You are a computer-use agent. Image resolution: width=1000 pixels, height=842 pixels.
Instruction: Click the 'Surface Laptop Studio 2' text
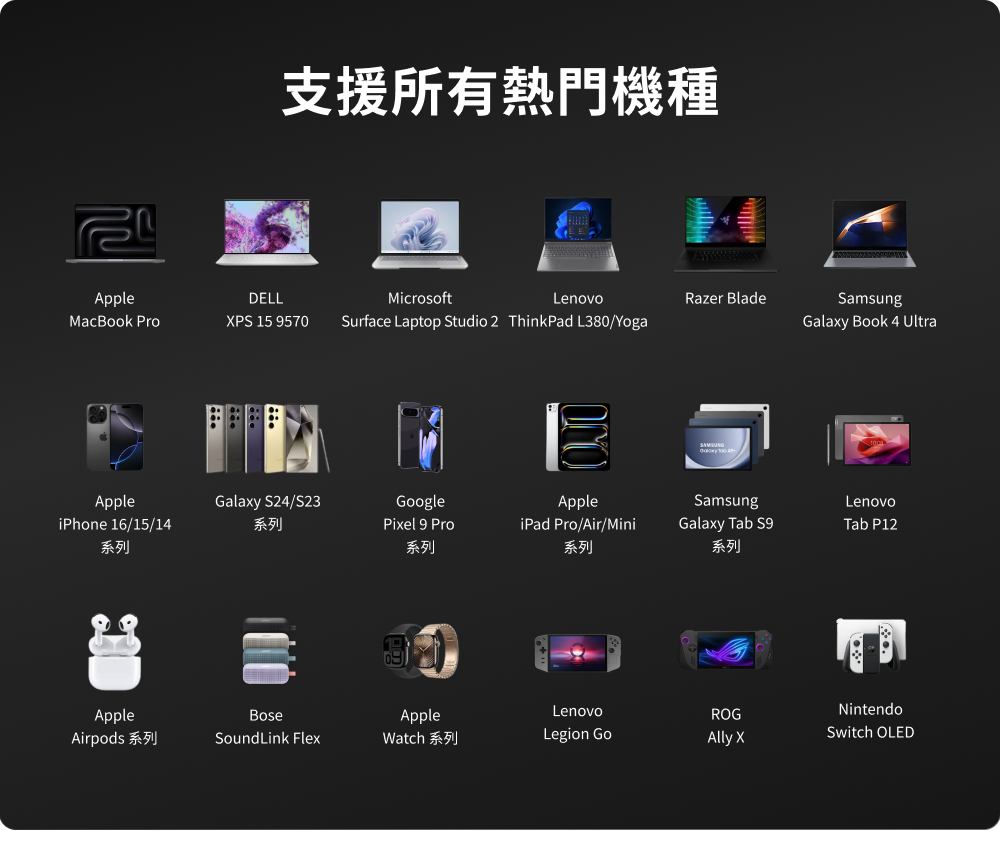(420, 321)
